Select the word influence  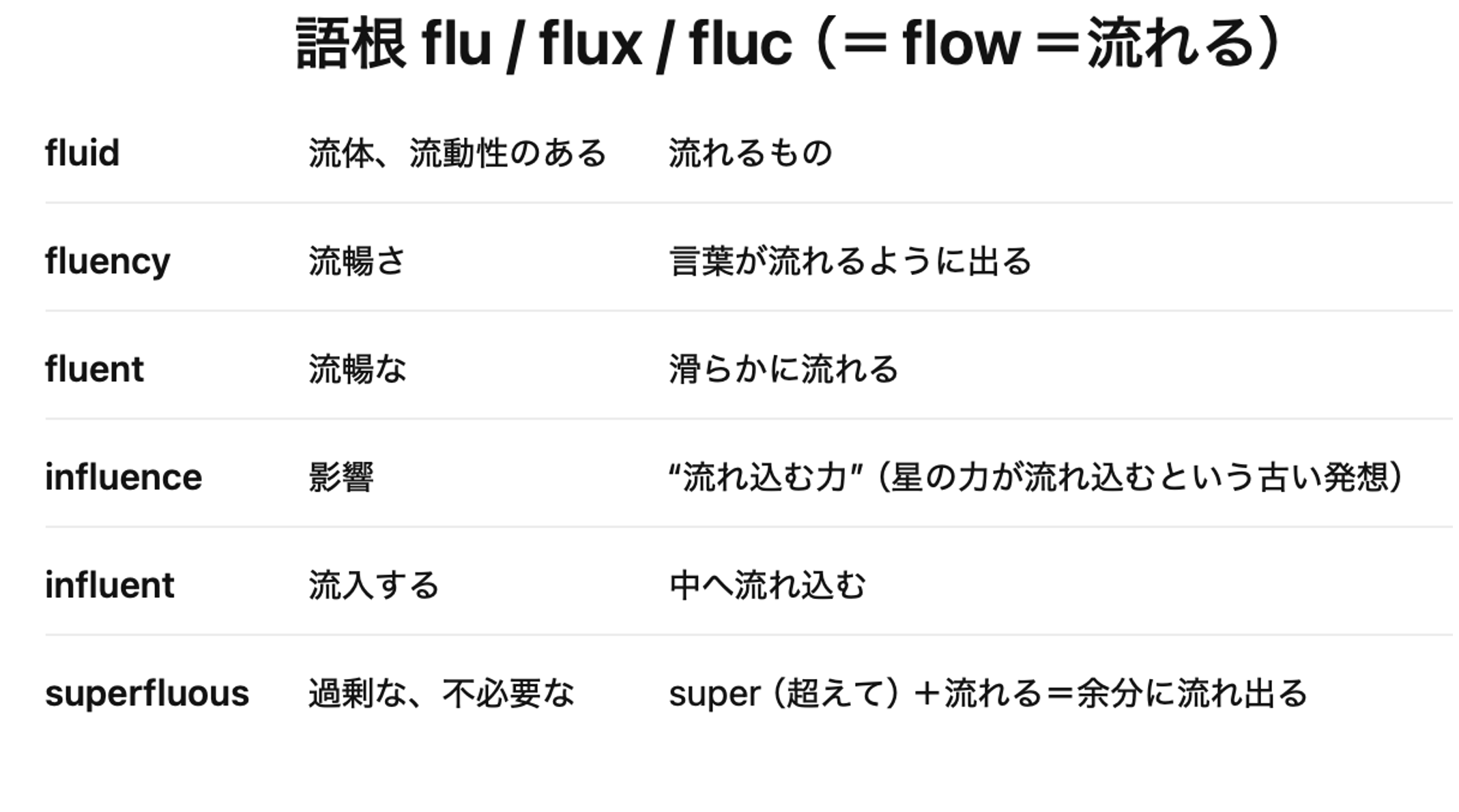[123, 477]
